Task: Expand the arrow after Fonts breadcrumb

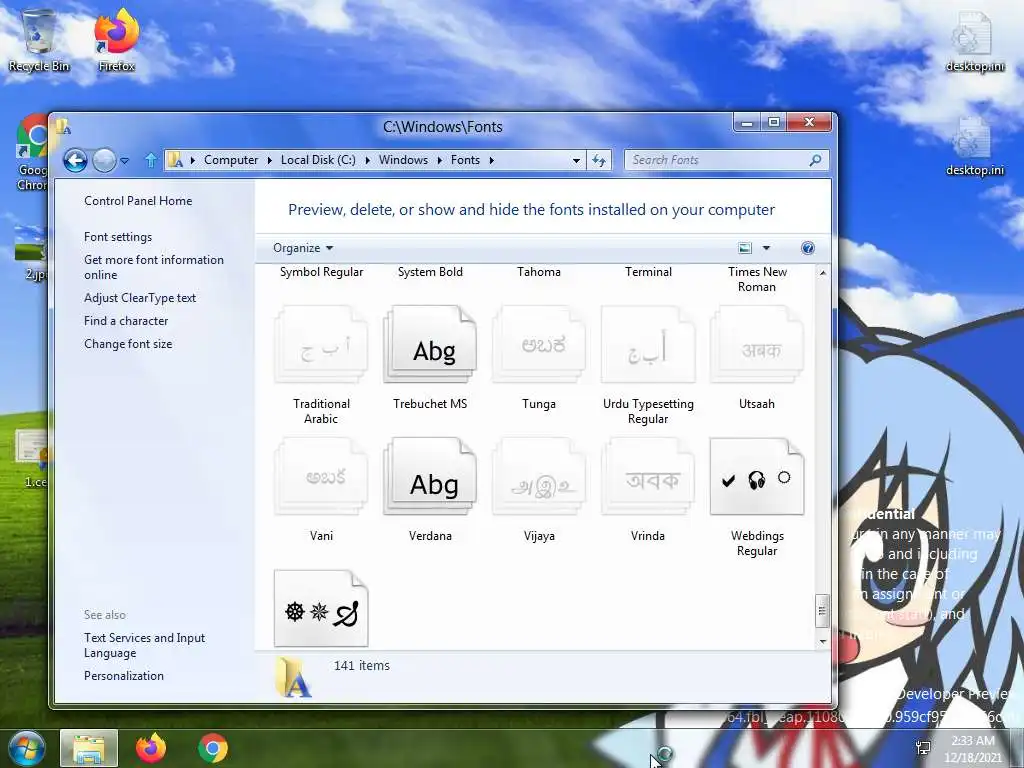Action: [x=491, y=160]
